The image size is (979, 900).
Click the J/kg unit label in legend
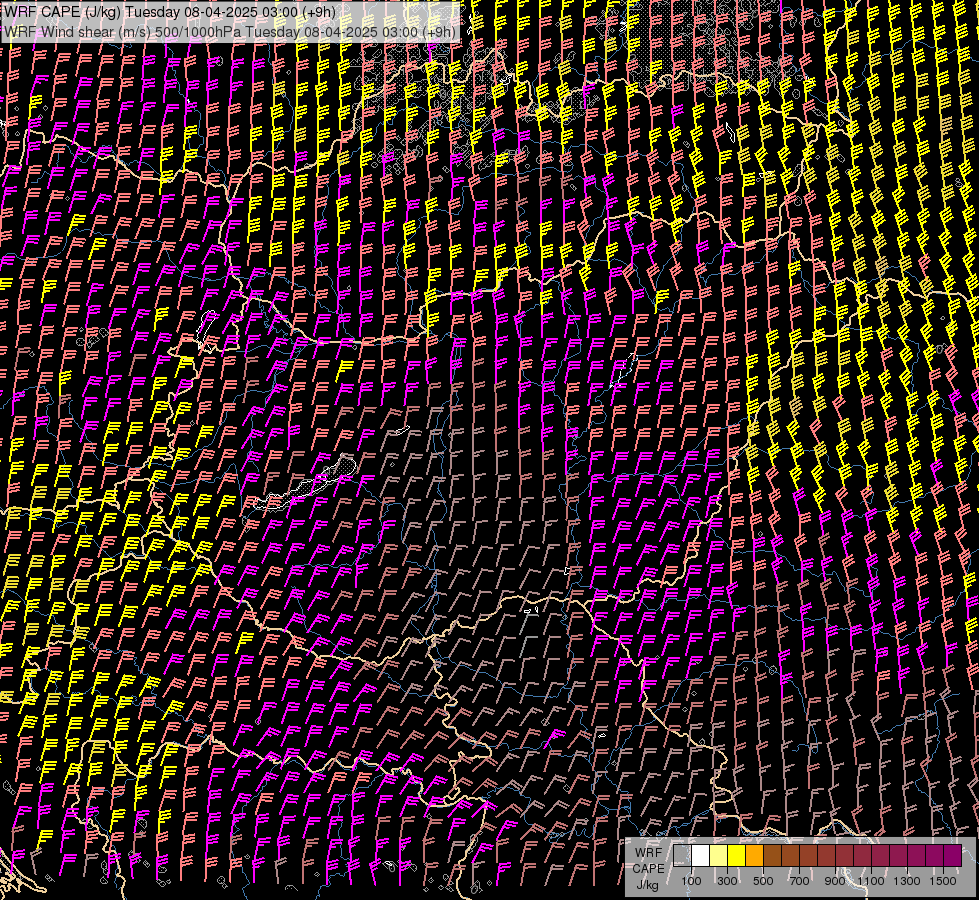(x=647, y=884)
